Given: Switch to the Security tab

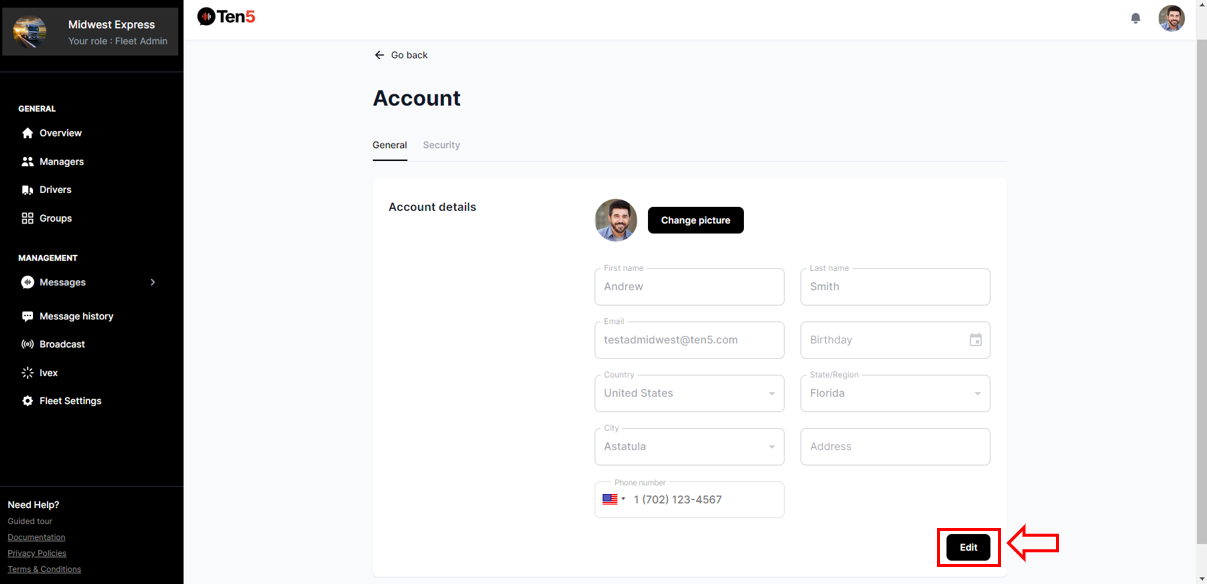Looking at the screenshot, I should tap(441, 145).
